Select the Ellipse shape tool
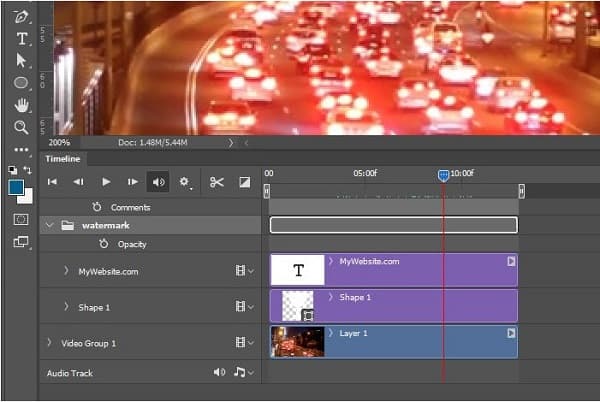The width and height of the screenshot is (600, 402). pos(21,83)
